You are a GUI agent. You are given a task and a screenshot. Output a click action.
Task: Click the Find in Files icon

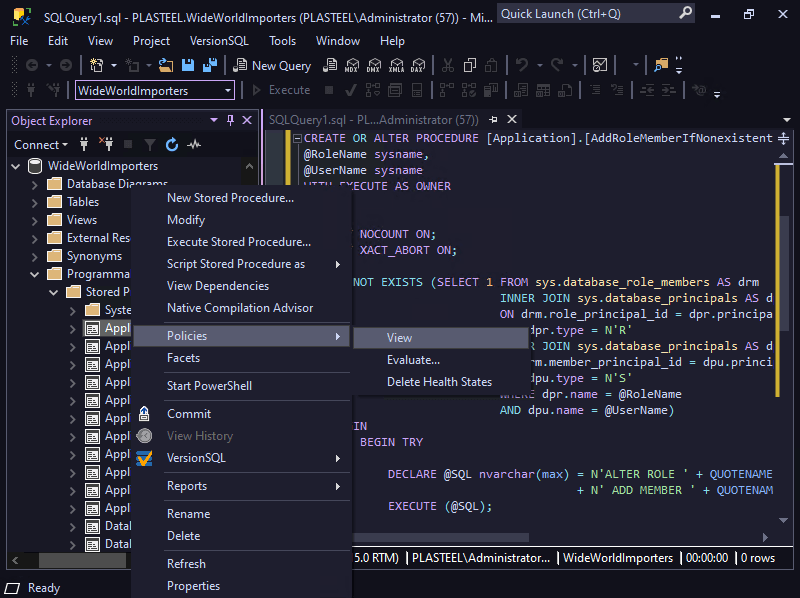click(x=661, y=65)
